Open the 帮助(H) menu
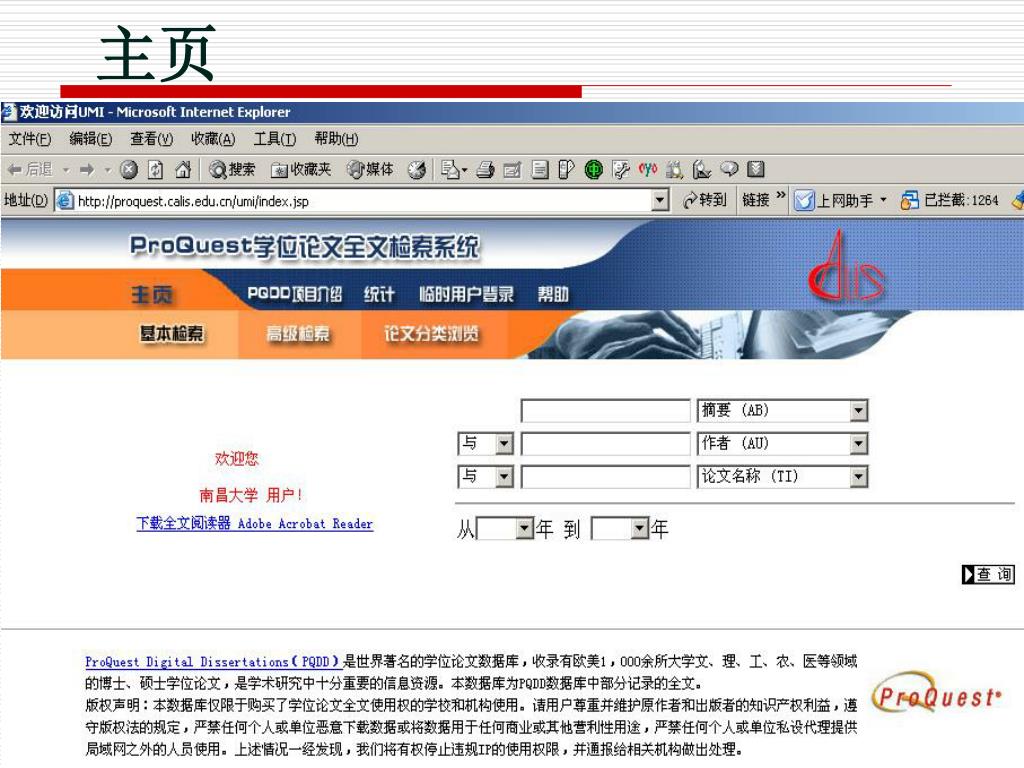 (x=336, y=139)
